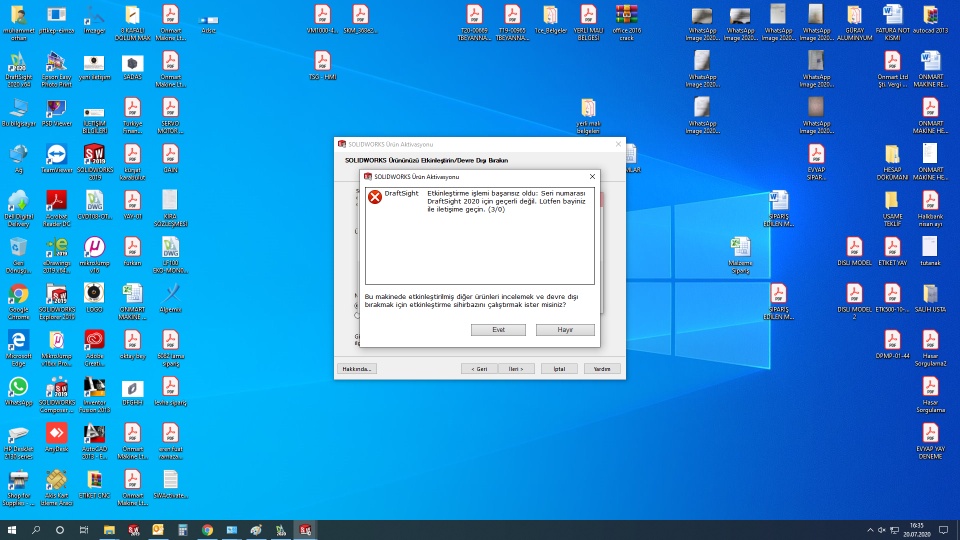Select the Recycle Bin desktop icon
Screen dimensions: 960x540
pyautogui.click(x=18, y=255)
